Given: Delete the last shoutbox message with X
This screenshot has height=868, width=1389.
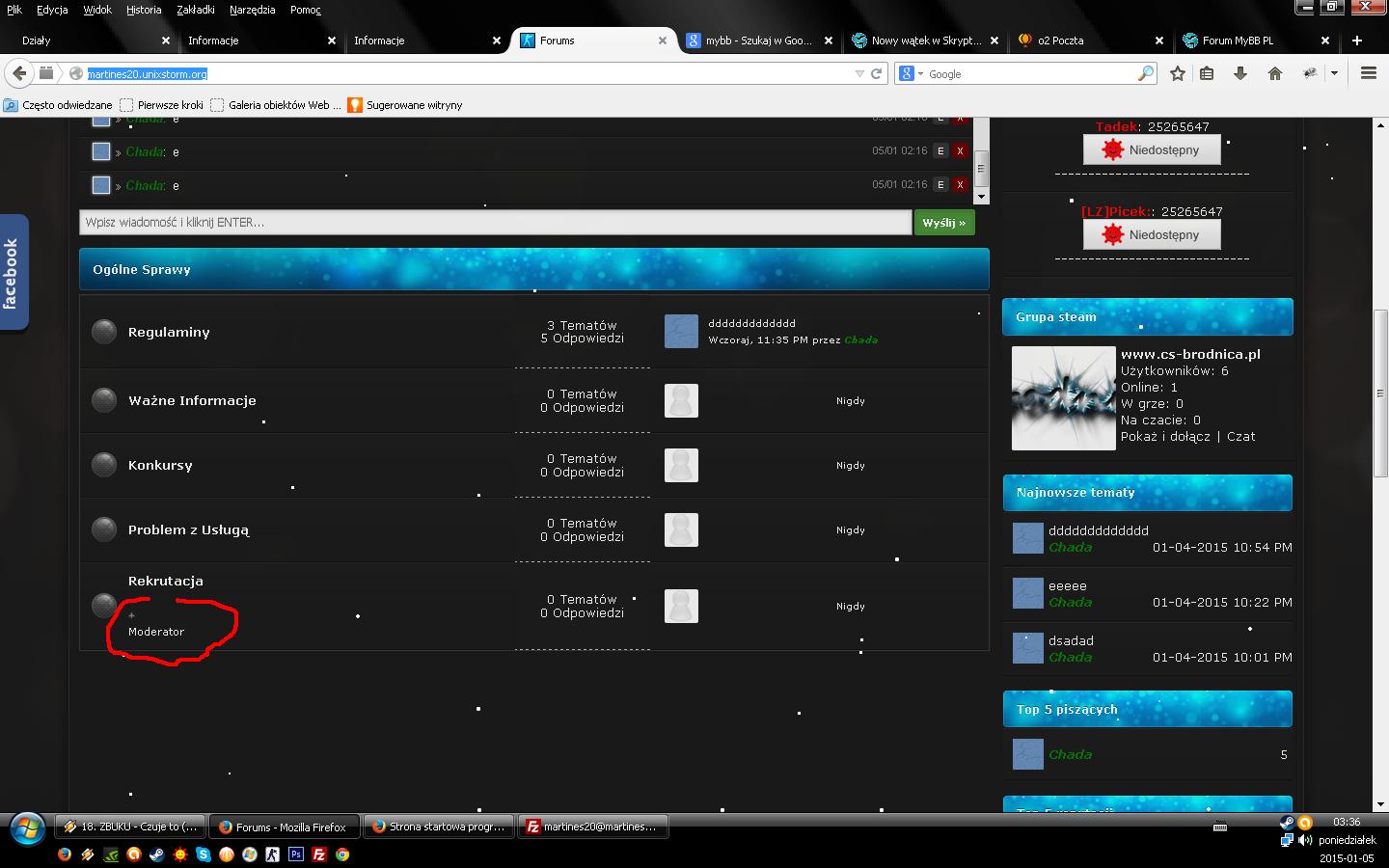Looking at the screenshot, I should coord(960,184).
